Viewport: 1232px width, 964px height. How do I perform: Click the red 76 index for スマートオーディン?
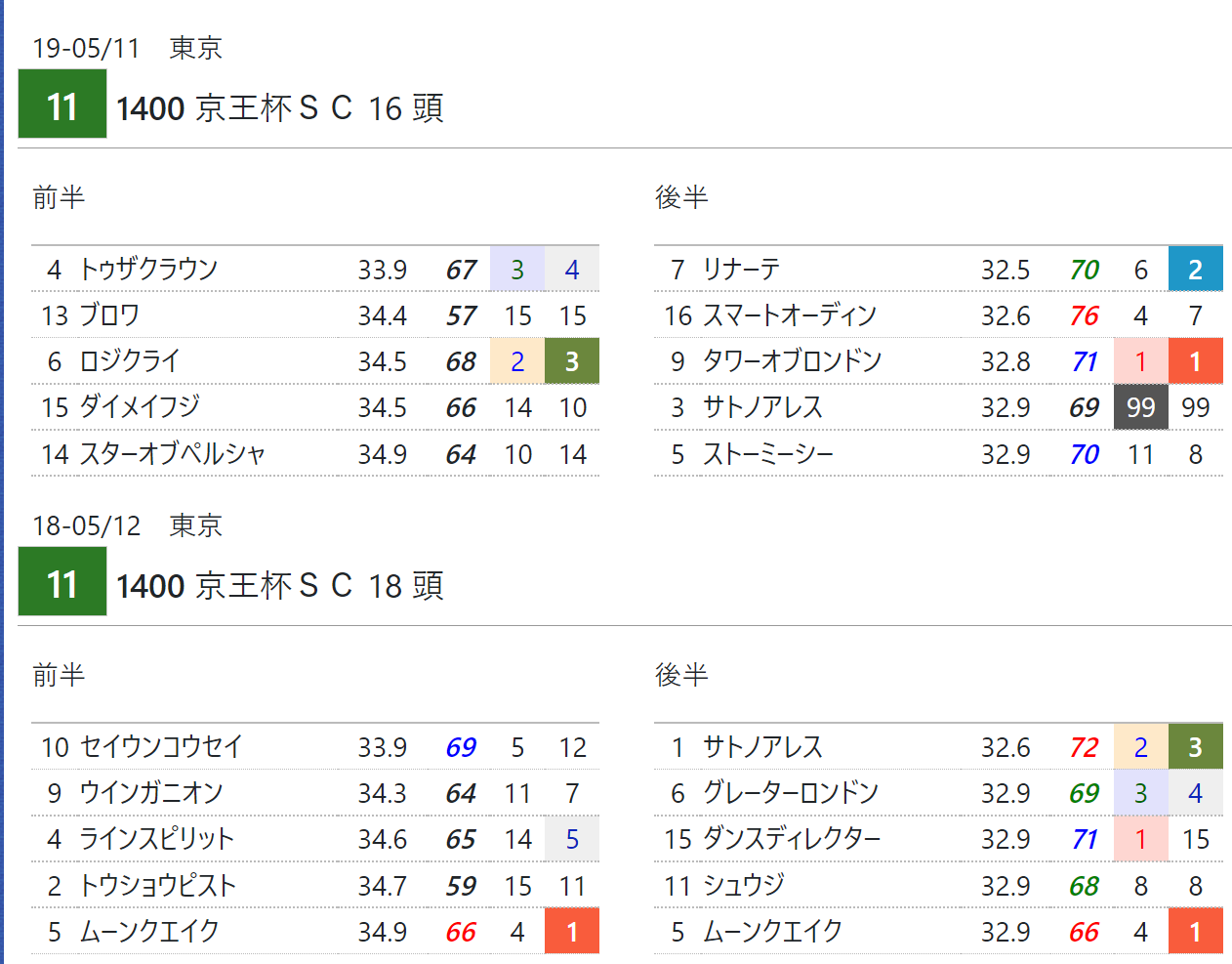click(x=1084, y=315)
